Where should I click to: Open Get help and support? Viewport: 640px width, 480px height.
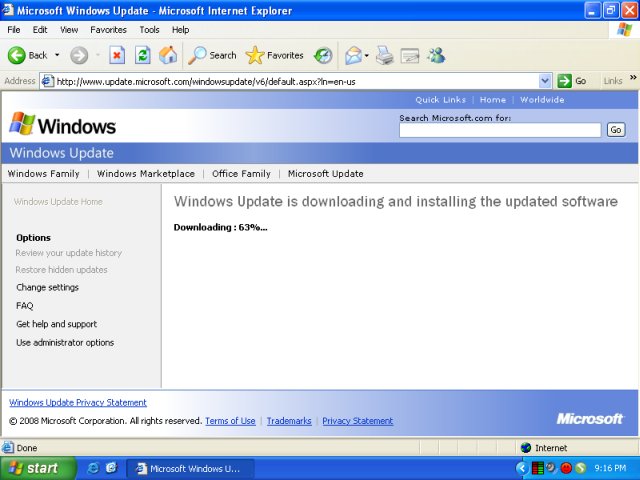pyautogui.click(x=56, y=324)
